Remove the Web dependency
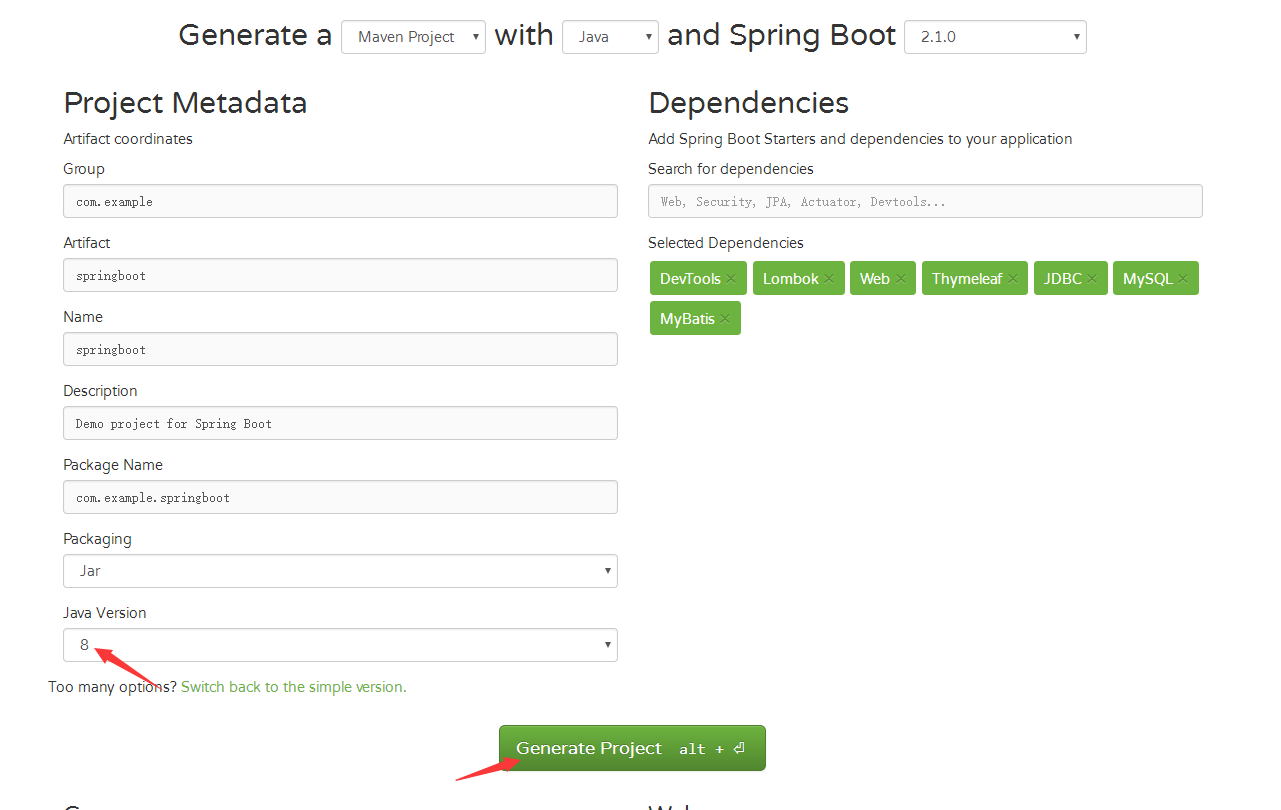 [903, 278]
